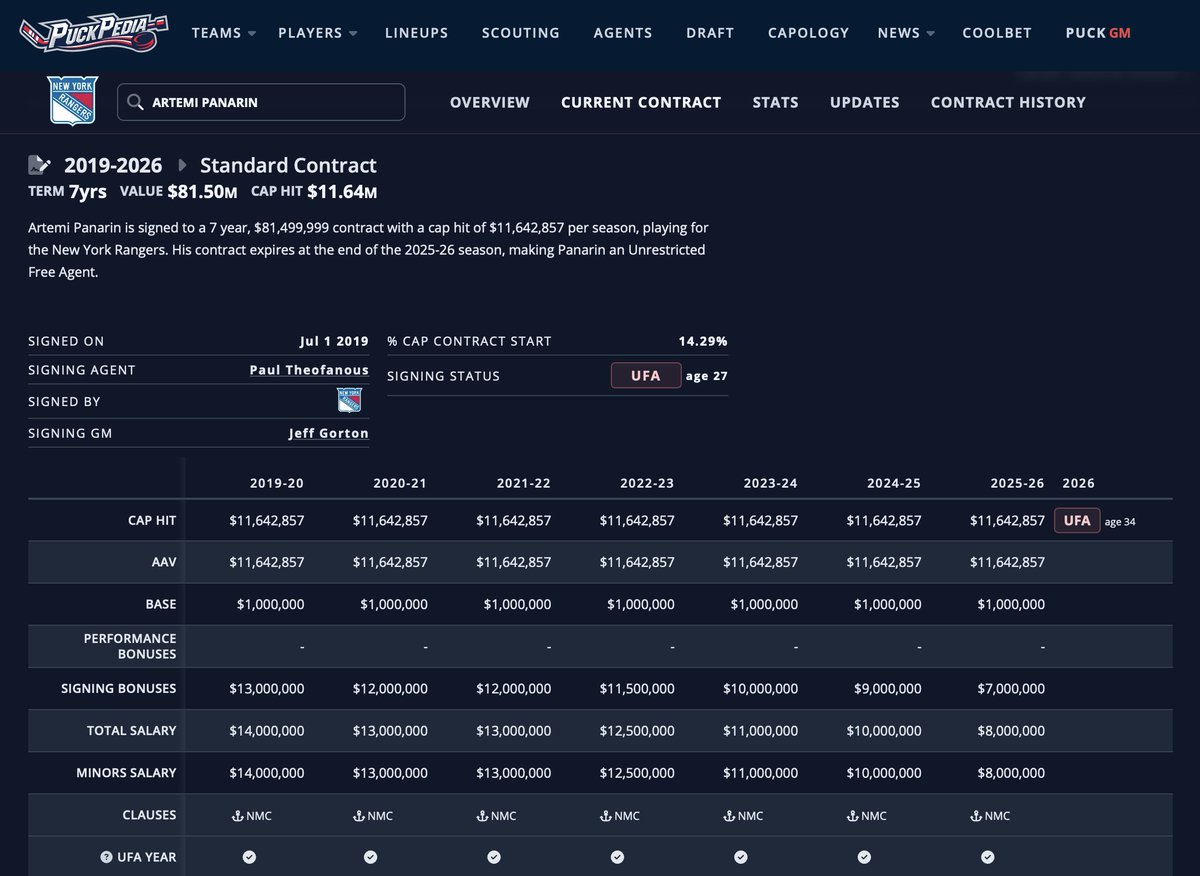This screenshot has width=1200, height=876.
Task: Click the arrow between 2019-2026 and Standard Contract
Action: click(x=183, y=166)
